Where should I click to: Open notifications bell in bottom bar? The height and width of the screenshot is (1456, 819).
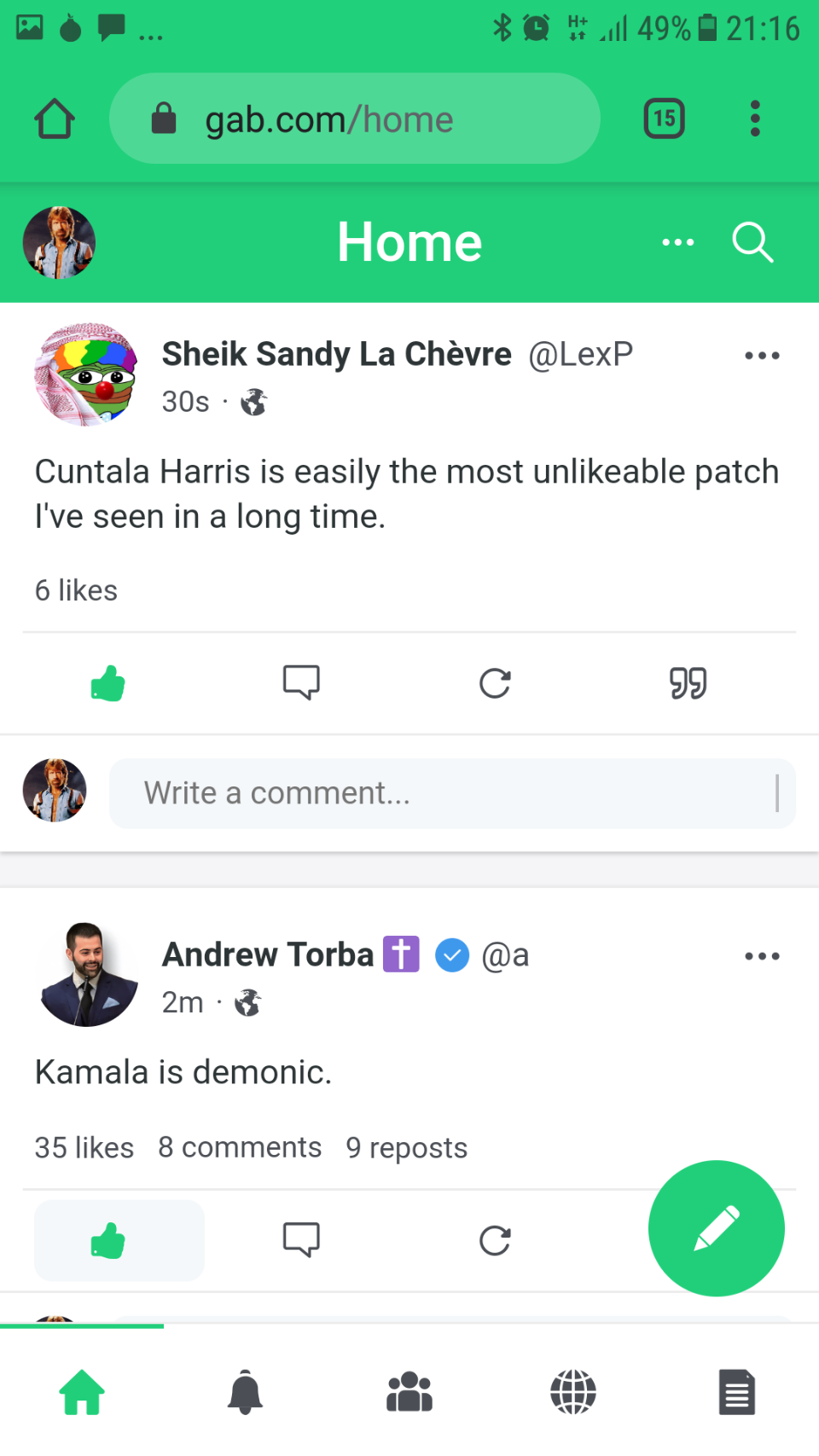pyautogui.click(x=245, y=1392)
